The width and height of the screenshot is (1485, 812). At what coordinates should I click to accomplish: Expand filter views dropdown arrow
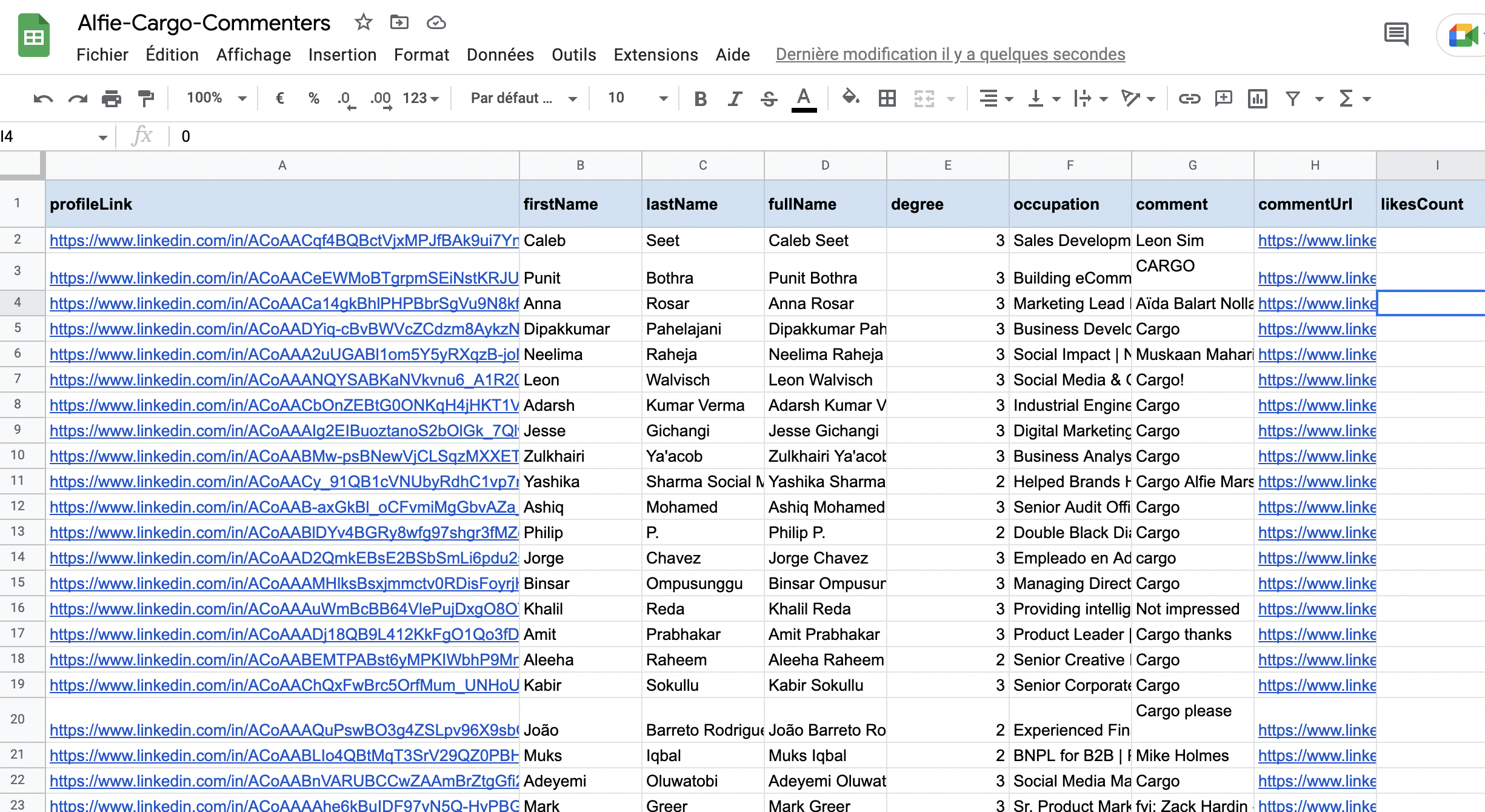[x=1319, y=99]
